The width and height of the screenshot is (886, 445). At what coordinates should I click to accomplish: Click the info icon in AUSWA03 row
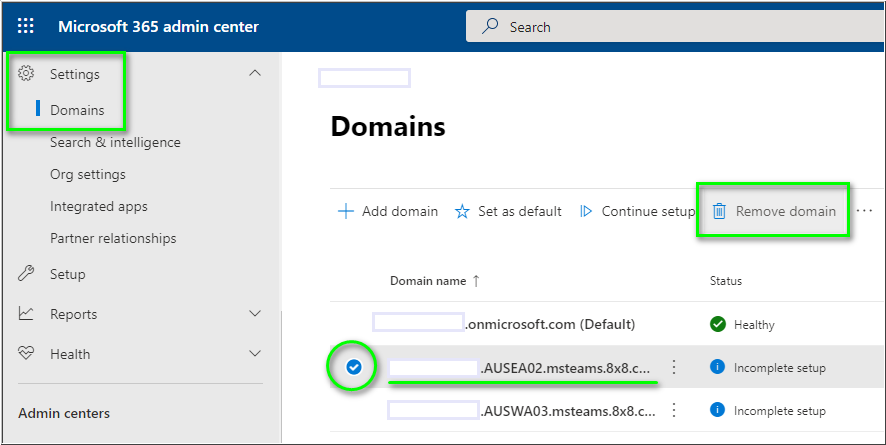point(717,410)
